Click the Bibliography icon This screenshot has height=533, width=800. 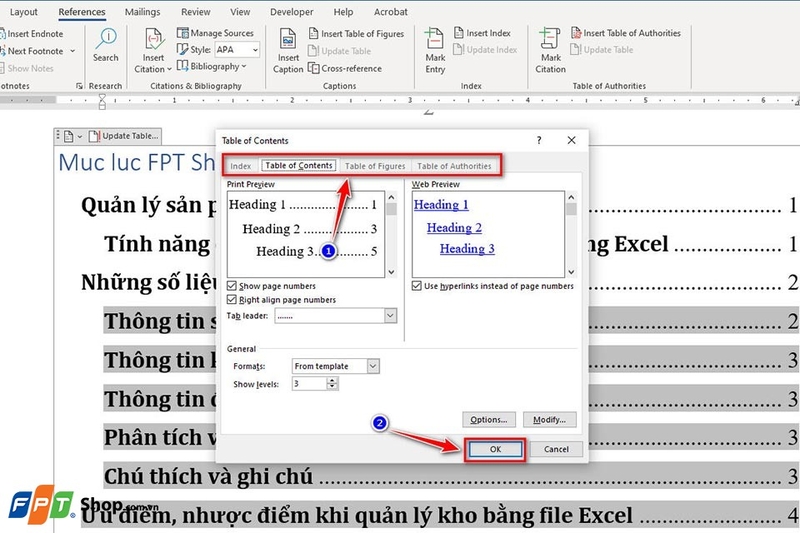pyautogui.click(x=182, y=66)
